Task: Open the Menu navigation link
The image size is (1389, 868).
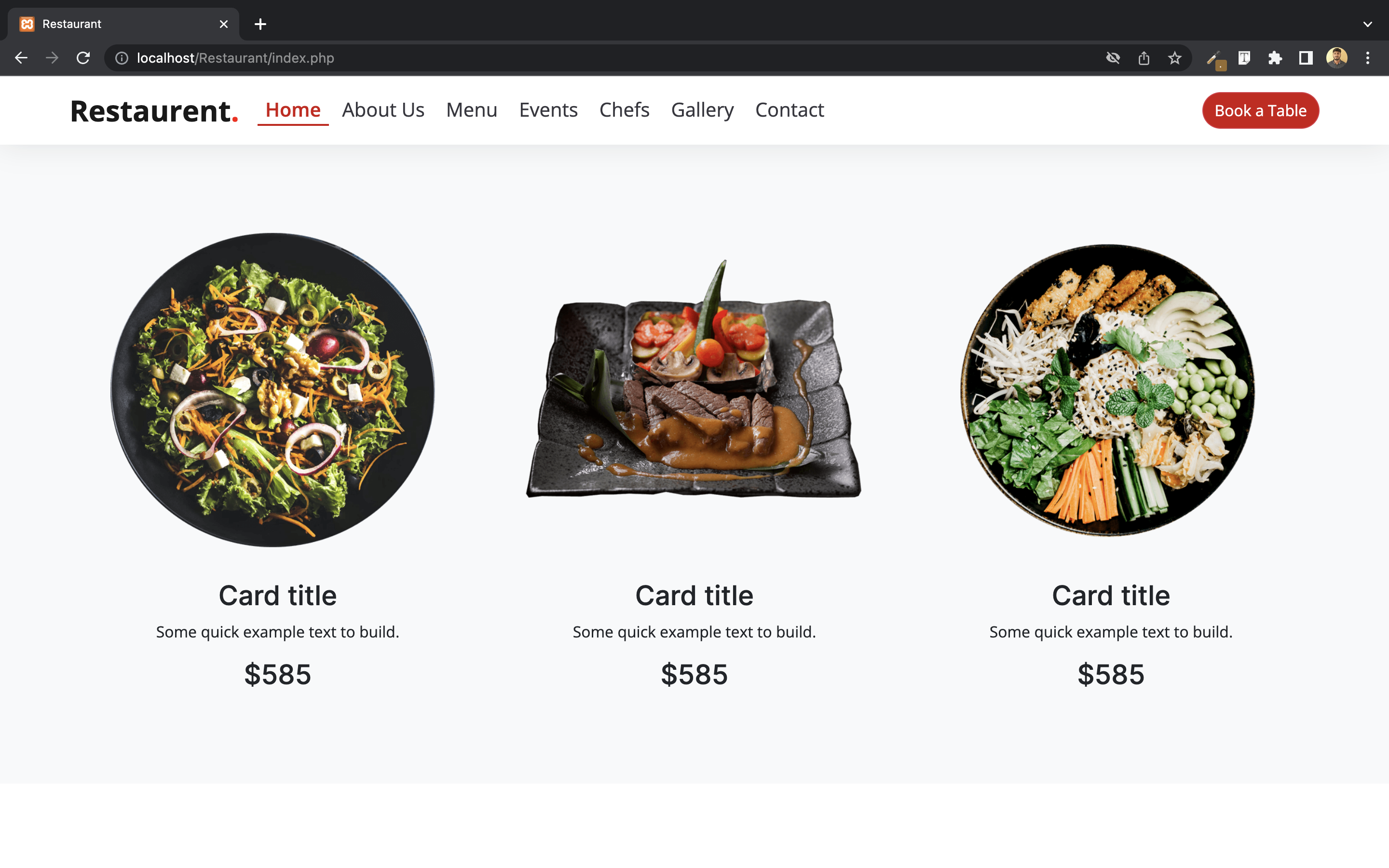Action: tap(472, 109)
